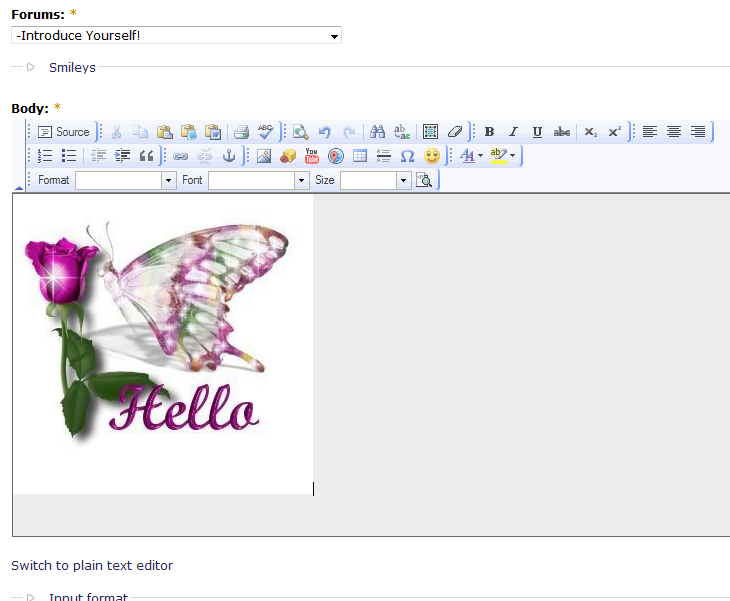This screenshot has height=601, width=730.
Task: Open the text color picker
Action: click(x=471, y=156)
